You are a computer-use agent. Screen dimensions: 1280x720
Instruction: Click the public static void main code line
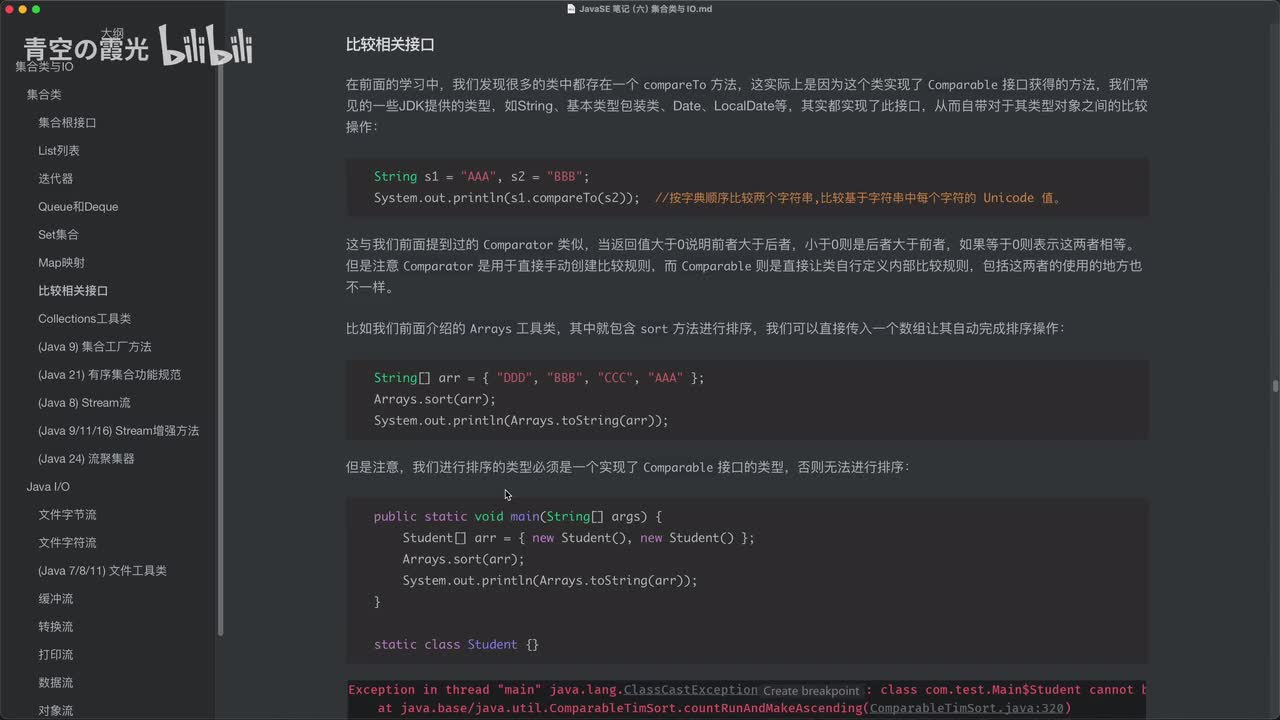(518, 517)
